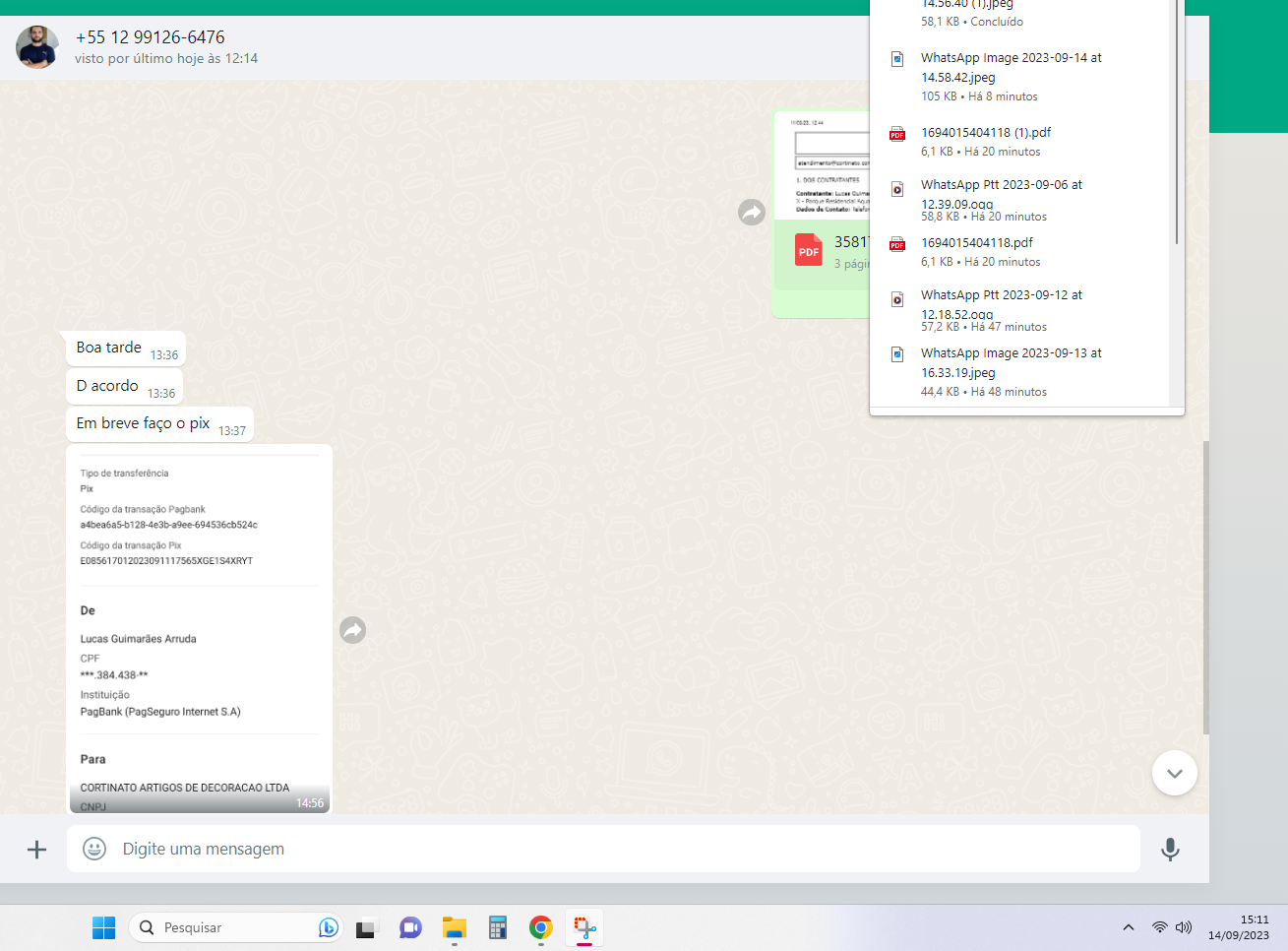Screen dimensions: 1288x951
Task: Click file icon of 14.58.42.jpeg download
Action: [897, 59]
